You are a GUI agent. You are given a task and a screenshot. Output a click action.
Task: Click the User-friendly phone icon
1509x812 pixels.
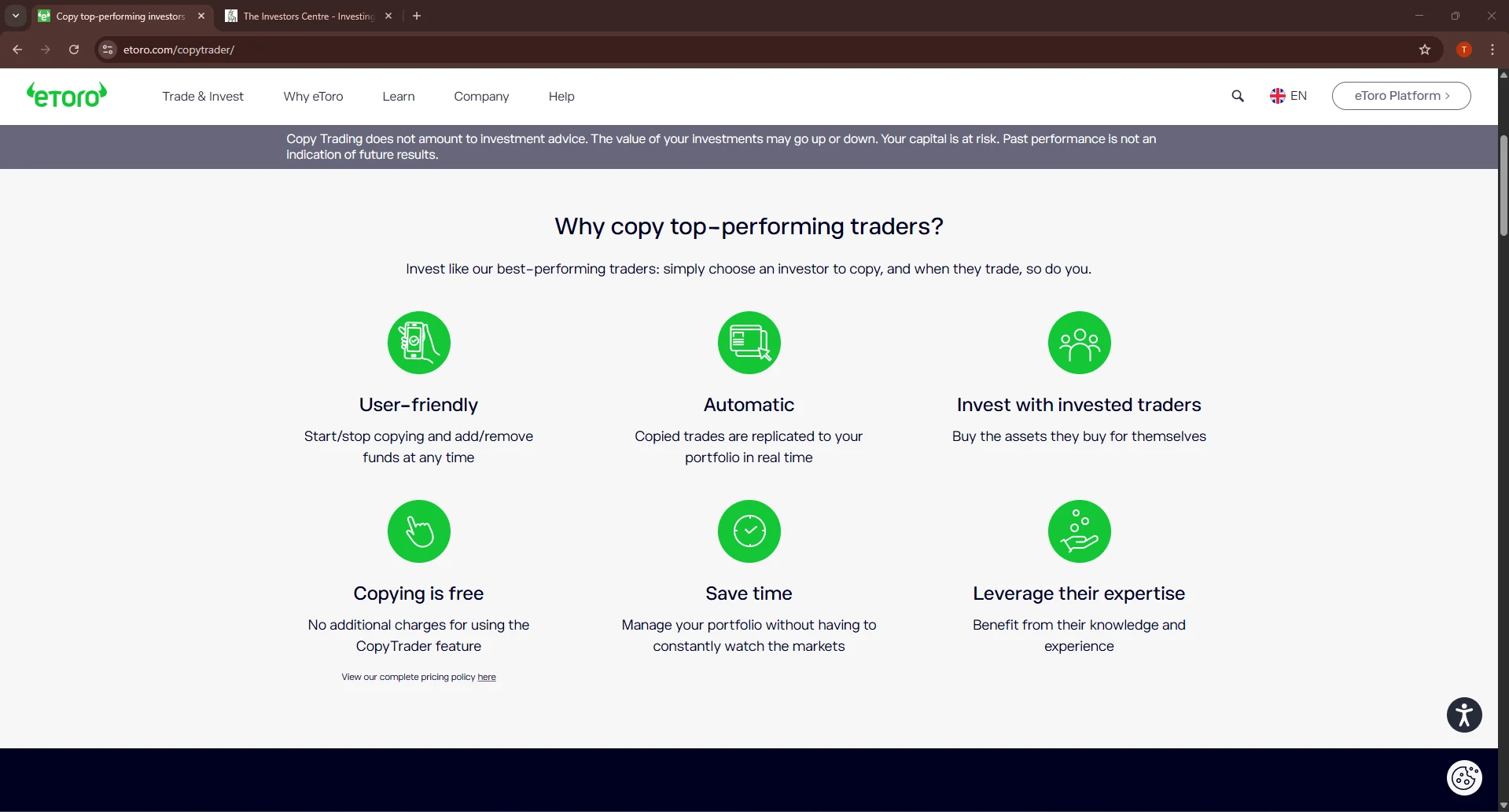419,343
